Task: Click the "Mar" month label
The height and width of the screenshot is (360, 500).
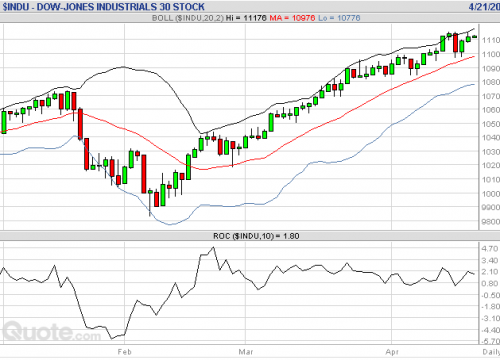Action: 246,352
